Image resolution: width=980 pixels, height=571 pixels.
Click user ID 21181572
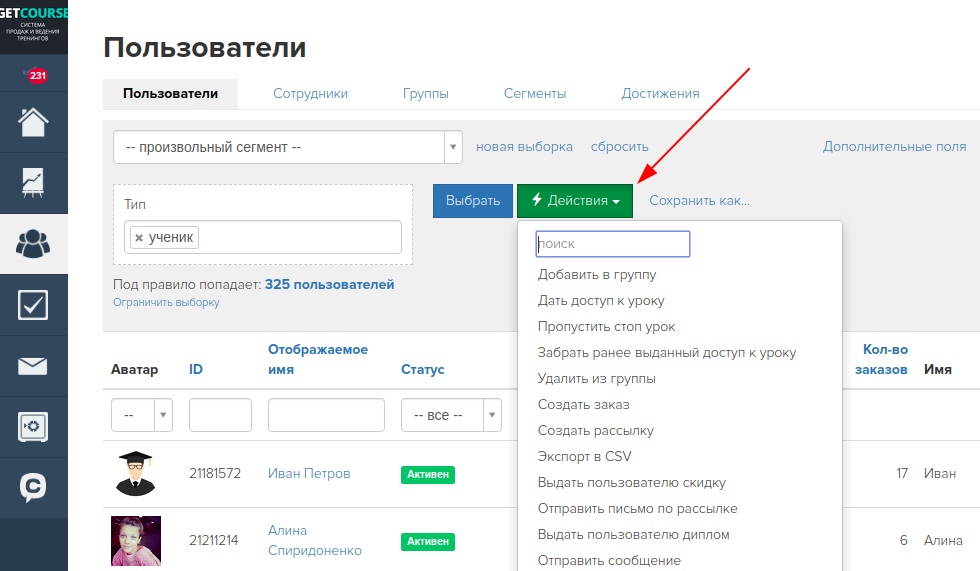point(215,474)
